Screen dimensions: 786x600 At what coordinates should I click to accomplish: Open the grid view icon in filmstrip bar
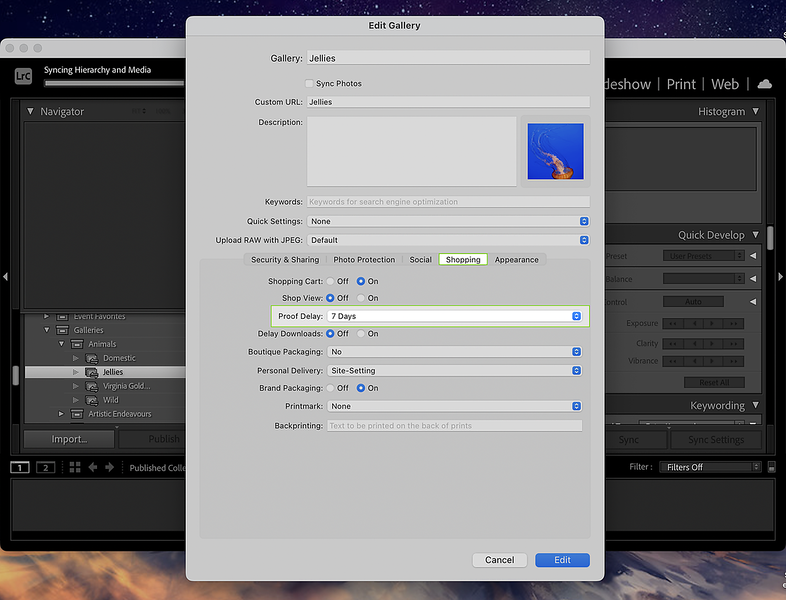pos(75,467)
